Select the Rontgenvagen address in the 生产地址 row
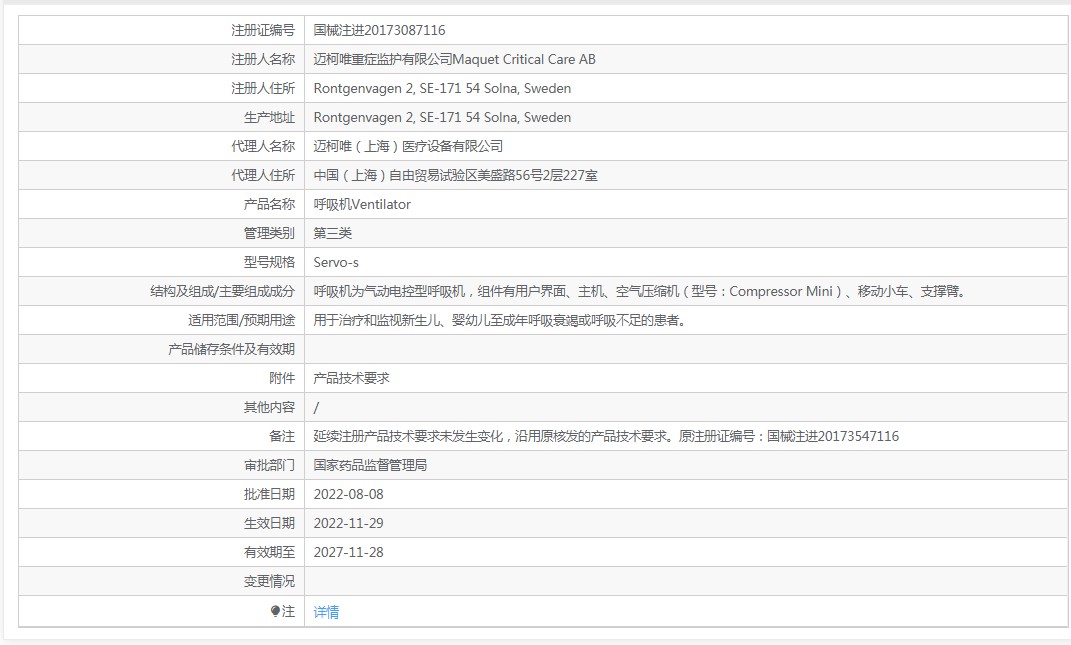This screenshot has height=645, width=1071. pos(442,118)
